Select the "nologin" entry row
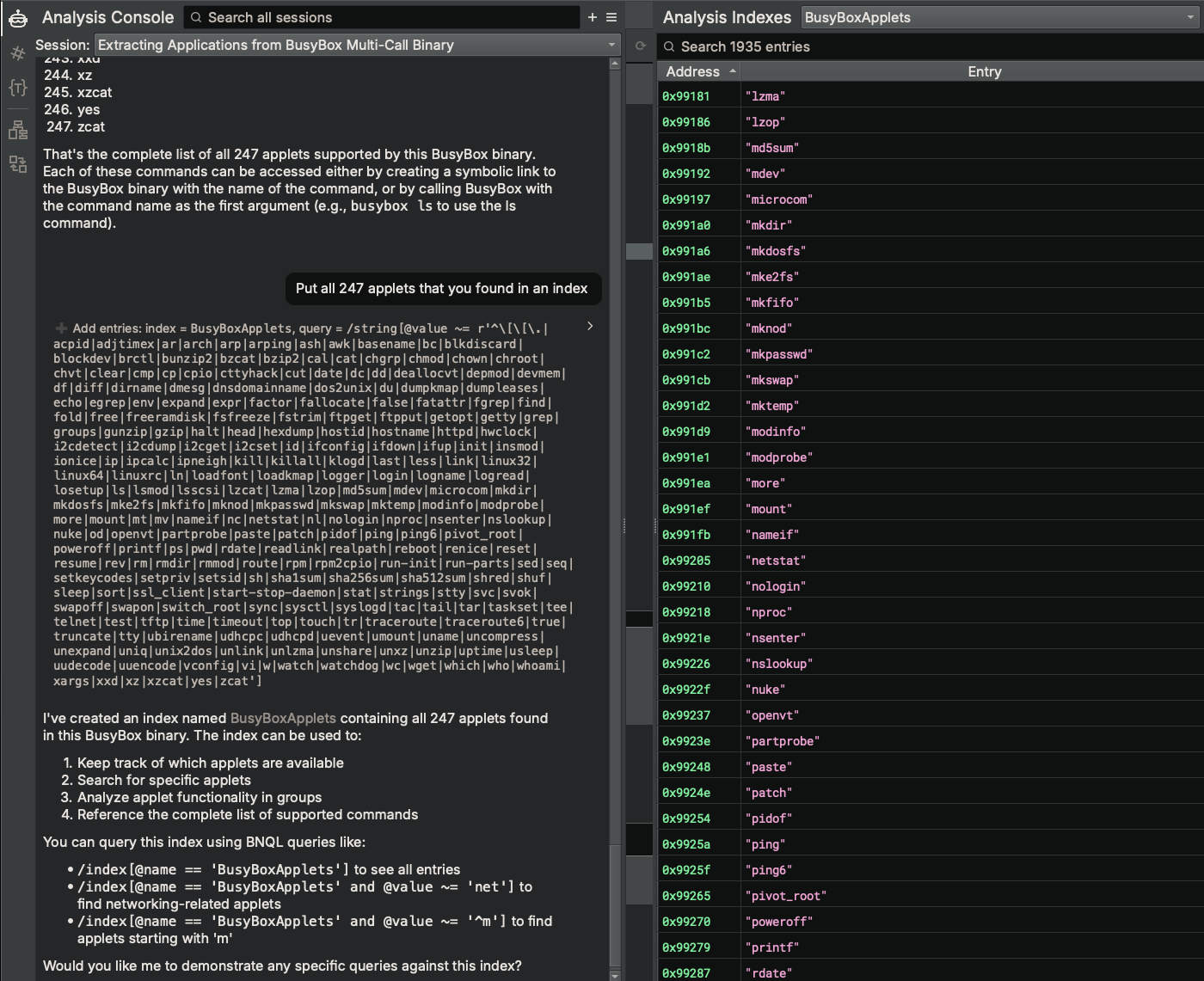Viewport: 1204px width, 981px height. (931, 586)
